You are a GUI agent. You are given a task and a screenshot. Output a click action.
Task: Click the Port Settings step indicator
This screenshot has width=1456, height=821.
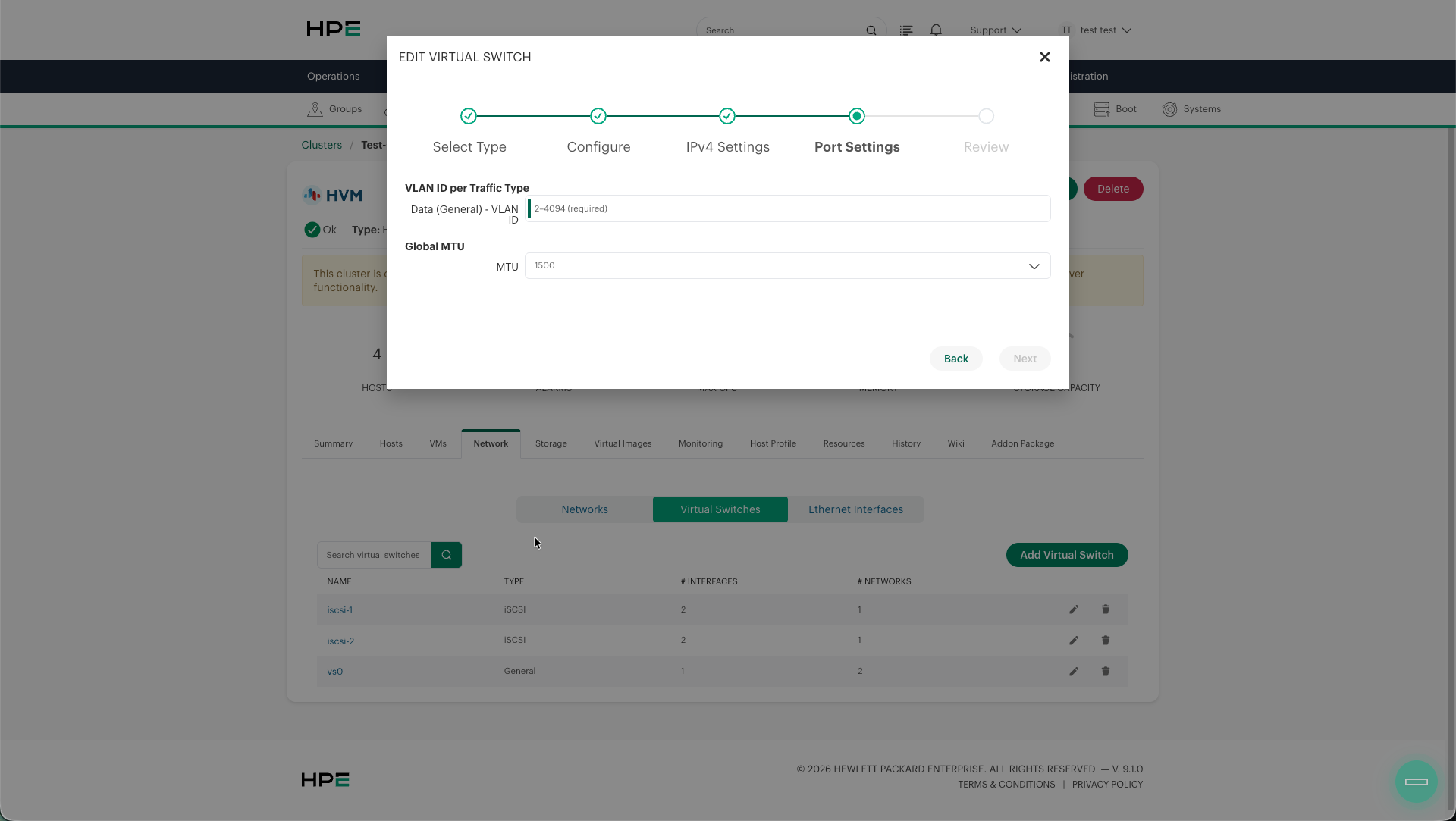pos(857,116)
